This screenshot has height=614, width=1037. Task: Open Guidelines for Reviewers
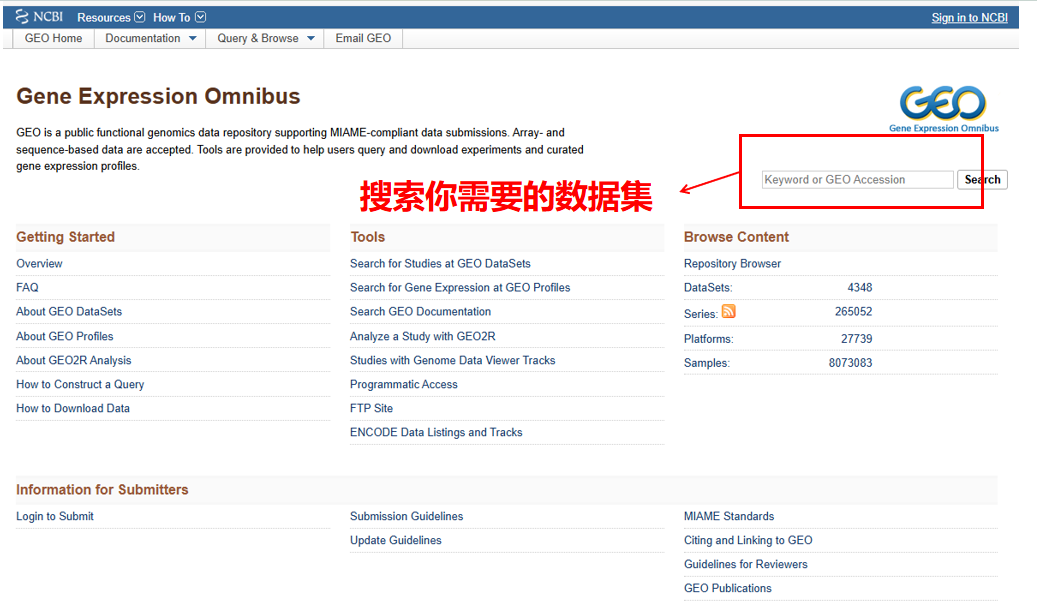pyautogui.click(x=745, y=564)
